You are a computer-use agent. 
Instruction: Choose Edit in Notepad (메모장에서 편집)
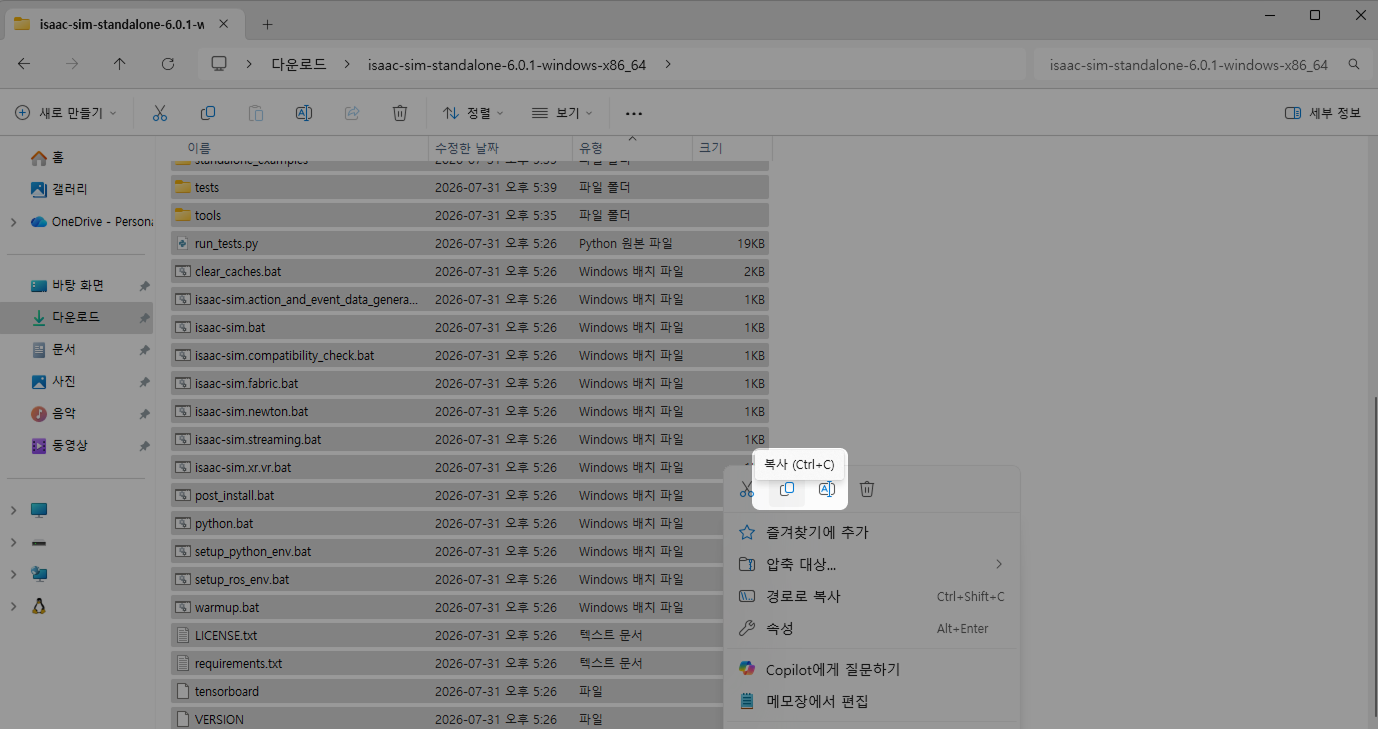(871, 701)
